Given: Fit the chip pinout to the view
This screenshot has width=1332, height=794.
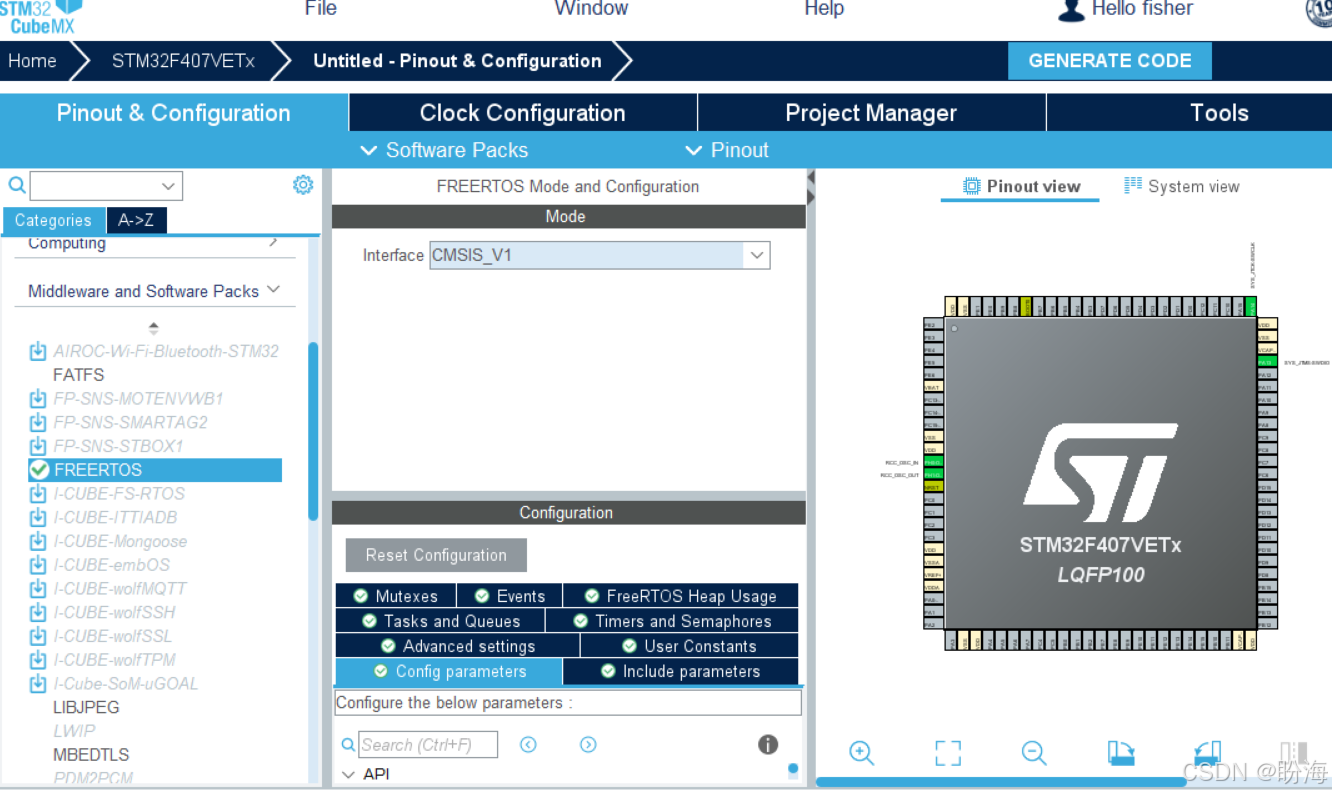Looking at the screenshot, I should (948, 753).
